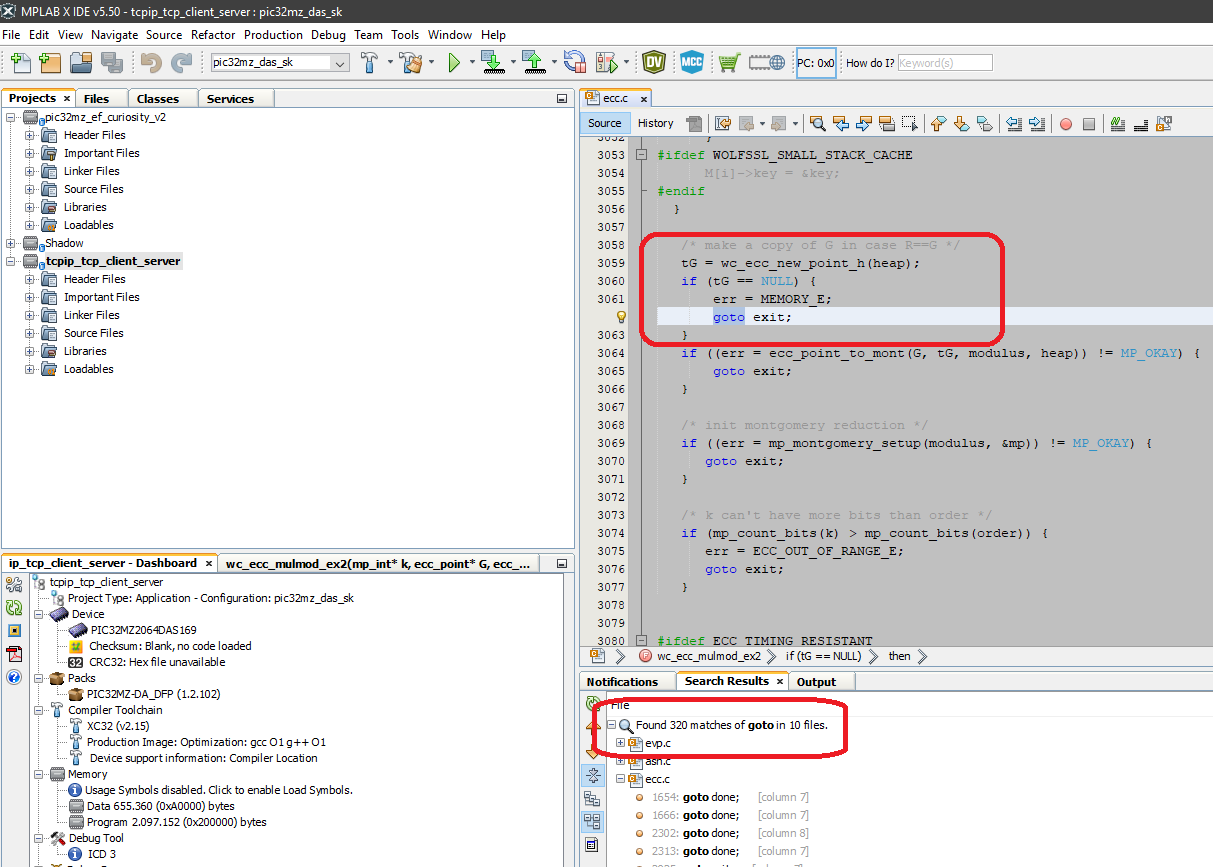The image size is (1213, 867).
Task: Click the Debug Project icon
Action: [x=606, y=63]
